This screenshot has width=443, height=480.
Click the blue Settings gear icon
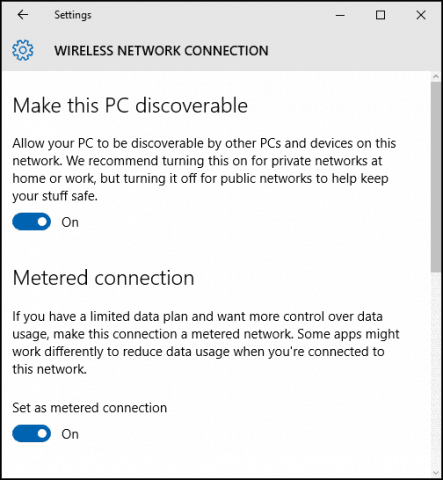[23, 50]
